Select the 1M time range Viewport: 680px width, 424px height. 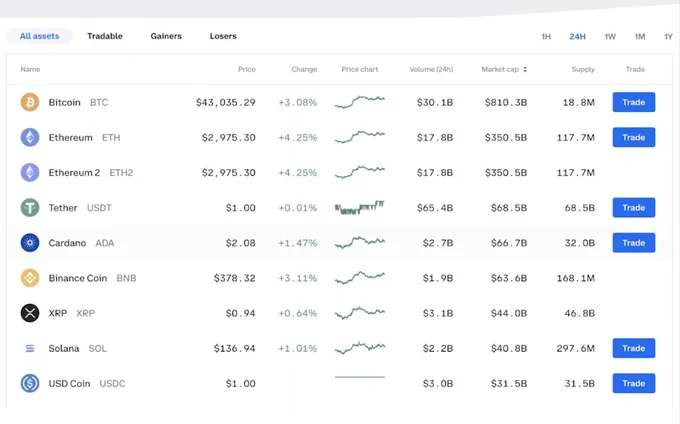640,37
